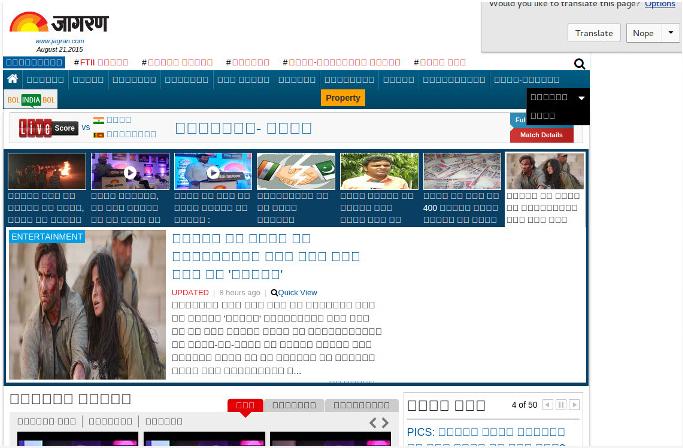Open the fire scene carousel thumbnail
Screen dimensions: 683x448
coord(47,171)
